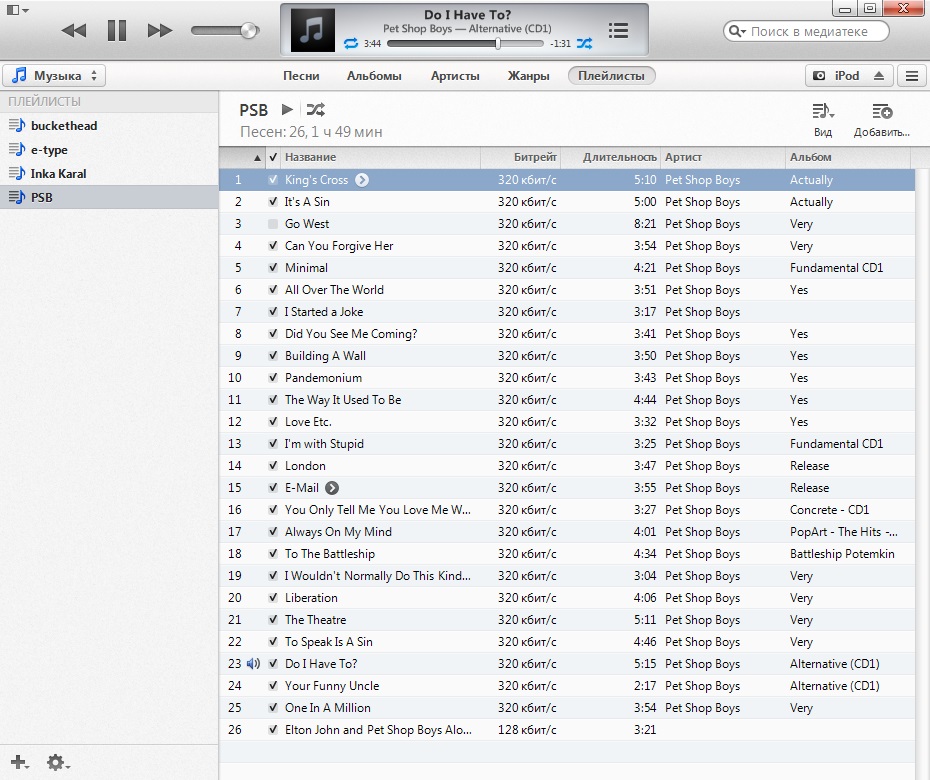The width and height of the screenshot is (930, 780).
Task: Pause the current song
Action: 117,30
